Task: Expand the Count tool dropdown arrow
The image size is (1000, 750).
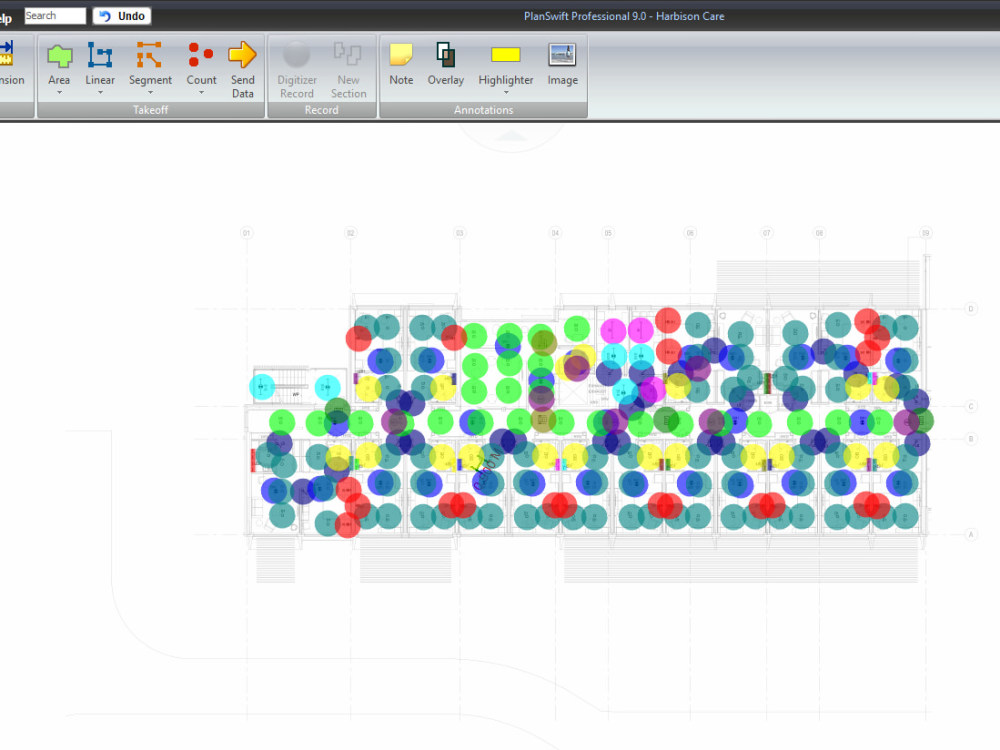Action: click(x=201, y=93)
